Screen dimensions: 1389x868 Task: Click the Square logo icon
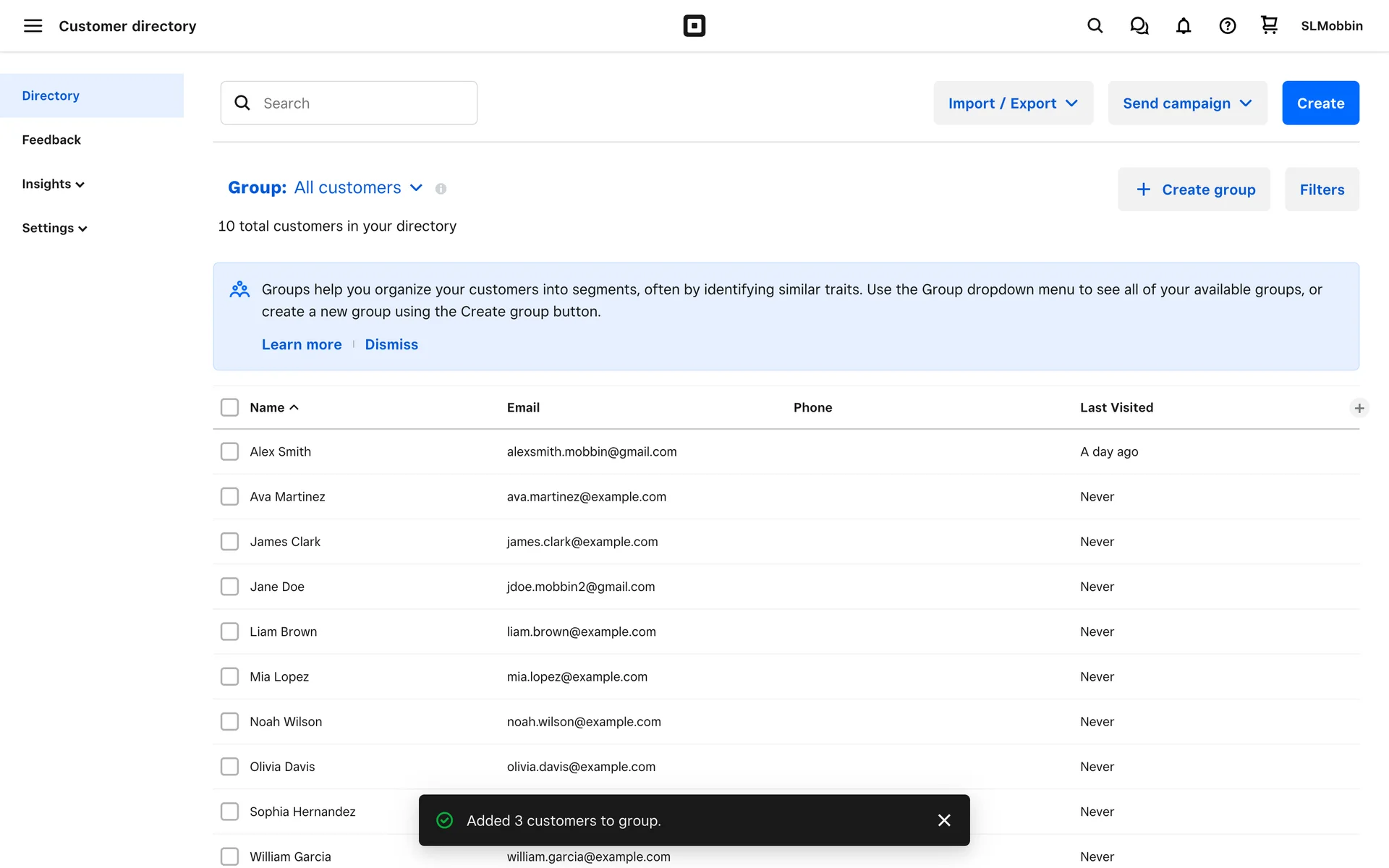(694, 26)
